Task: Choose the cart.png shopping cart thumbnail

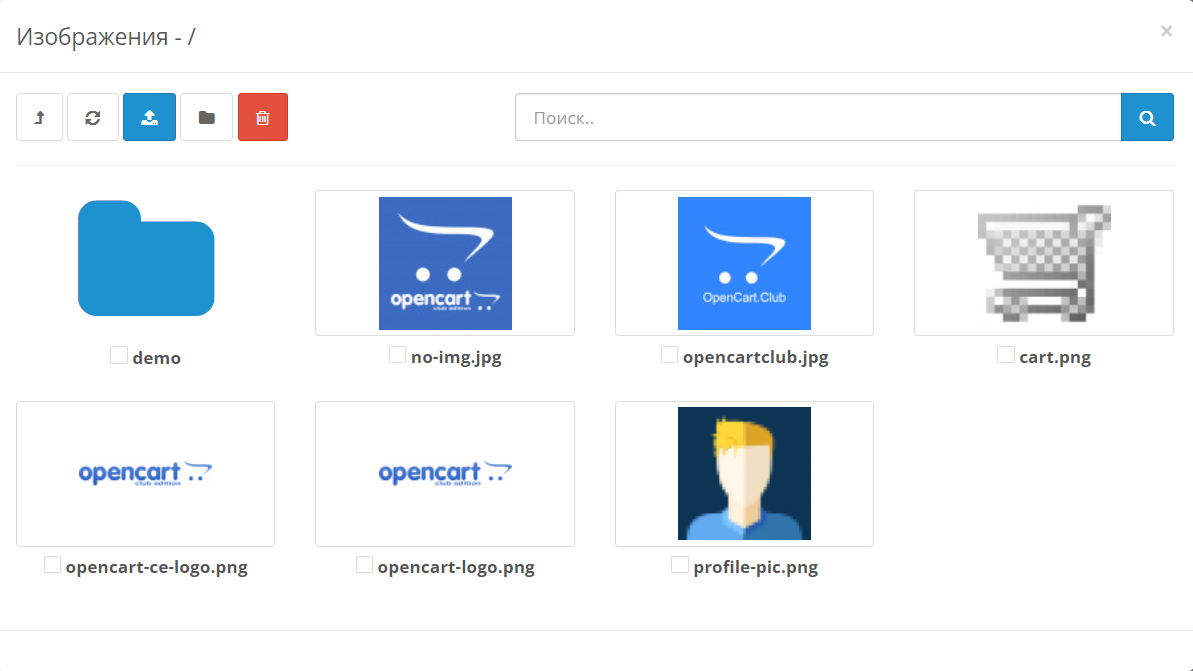Action: tap(1043, 263)
